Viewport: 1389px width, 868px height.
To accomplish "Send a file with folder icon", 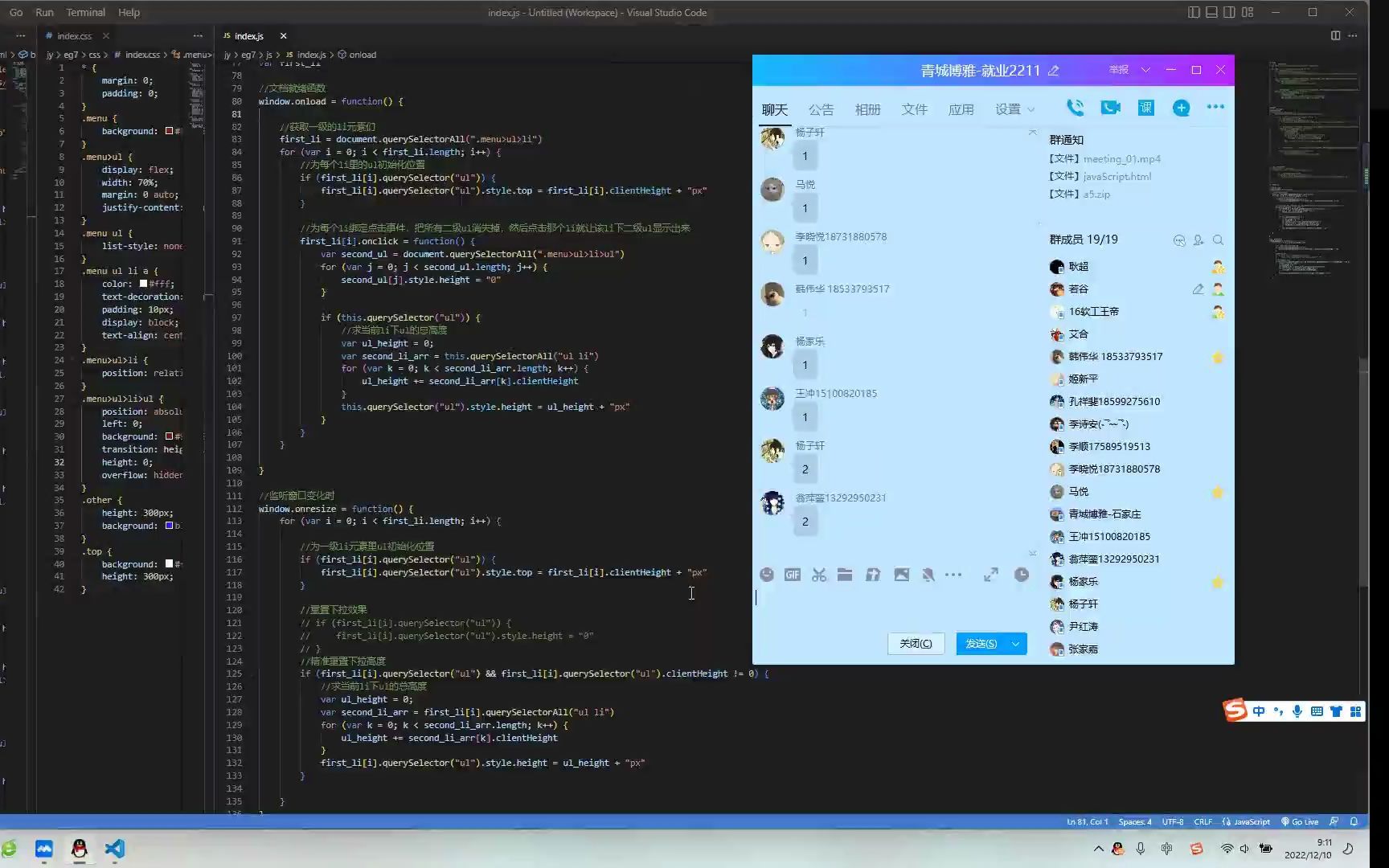I will 845,575.
